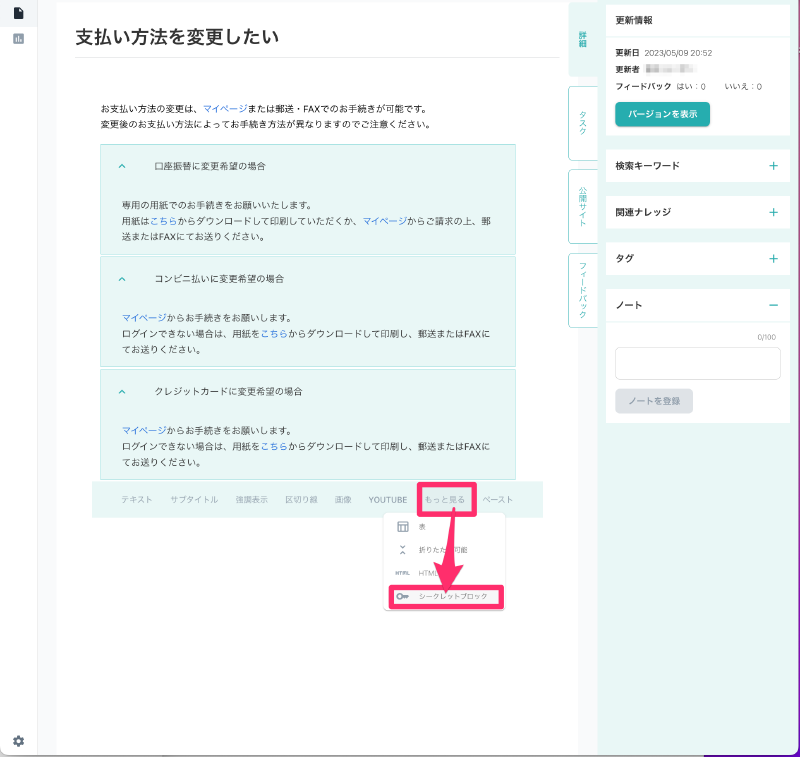The height and width of the screenshot is (757, 800).
Task: Open the bar chart analytics icon
Action: (18, 39)
